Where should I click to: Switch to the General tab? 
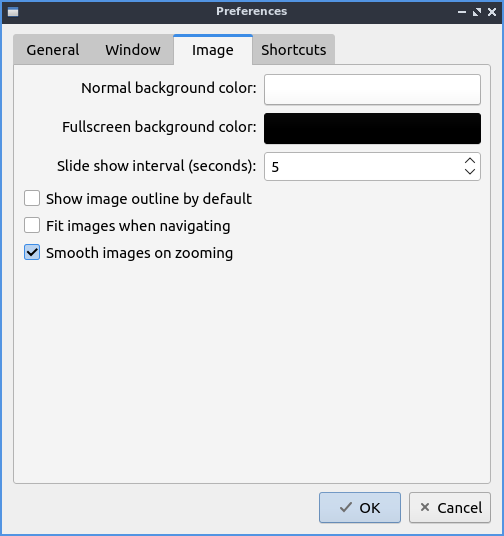coord(53,50)
